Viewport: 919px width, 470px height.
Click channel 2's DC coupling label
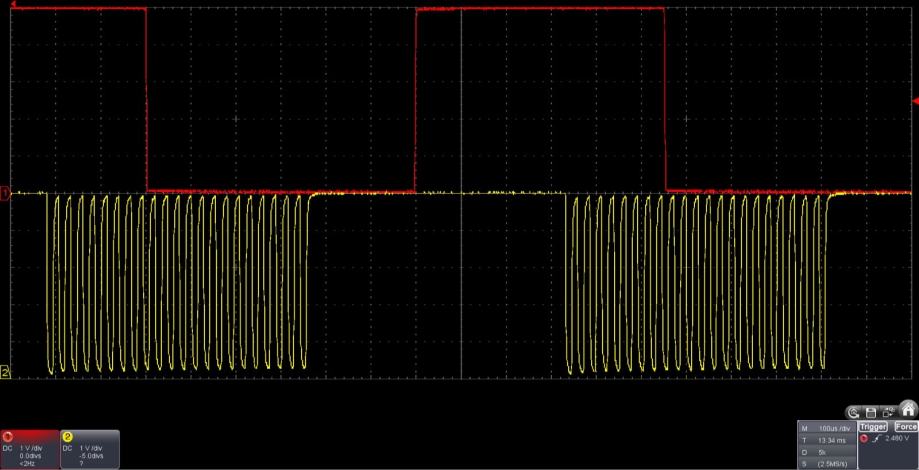tap(67, 448)
